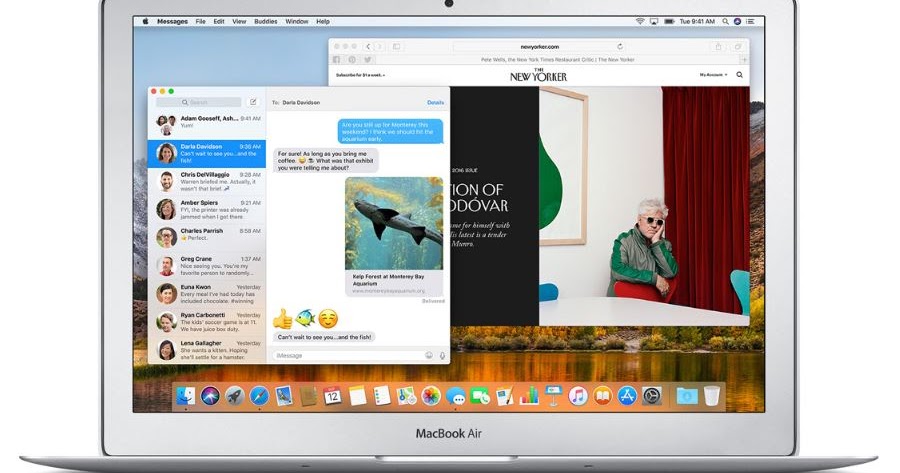Open the Maps app in Dock
The width and height of the screenshot is (900, 473).
click(x=406, y=396)
